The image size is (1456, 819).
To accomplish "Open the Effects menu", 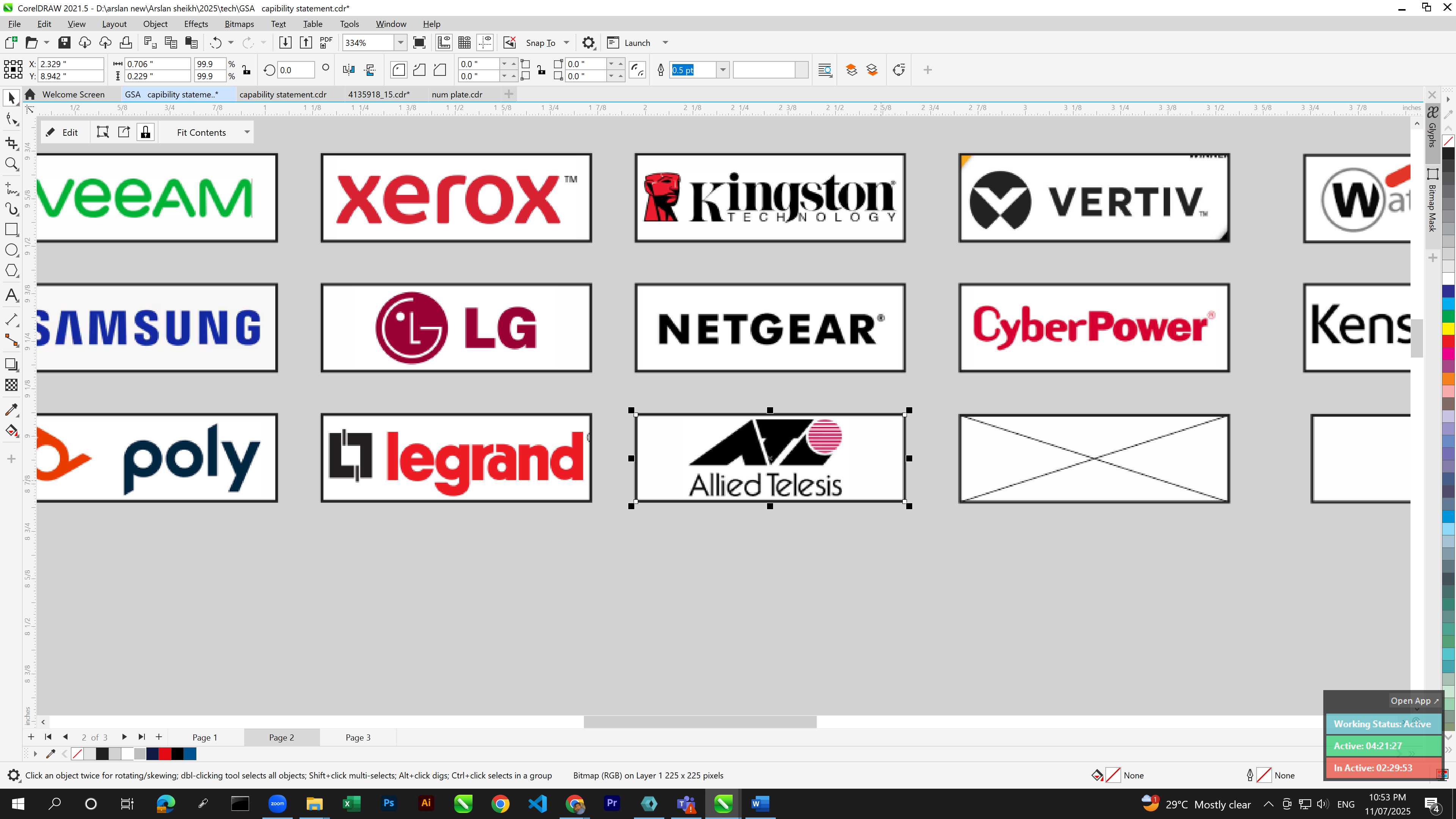I will pos(196,24).
